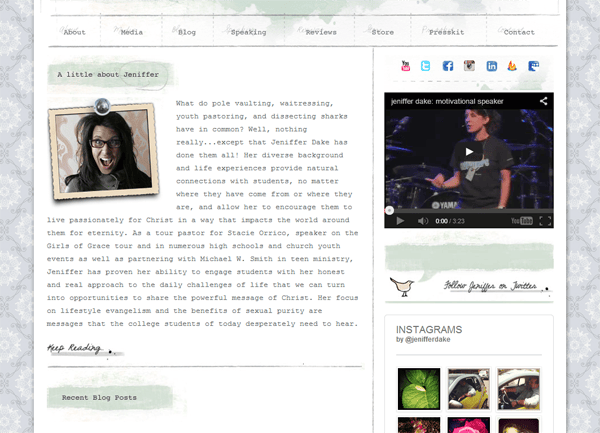Click the Facebook social icon

click(448, 66)
